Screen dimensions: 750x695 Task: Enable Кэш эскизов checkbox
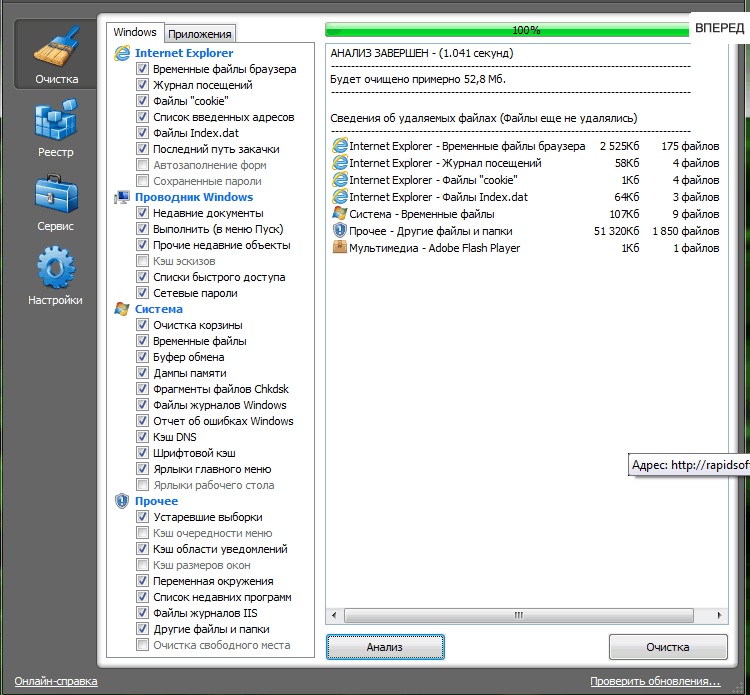click(x=142, y=261)
